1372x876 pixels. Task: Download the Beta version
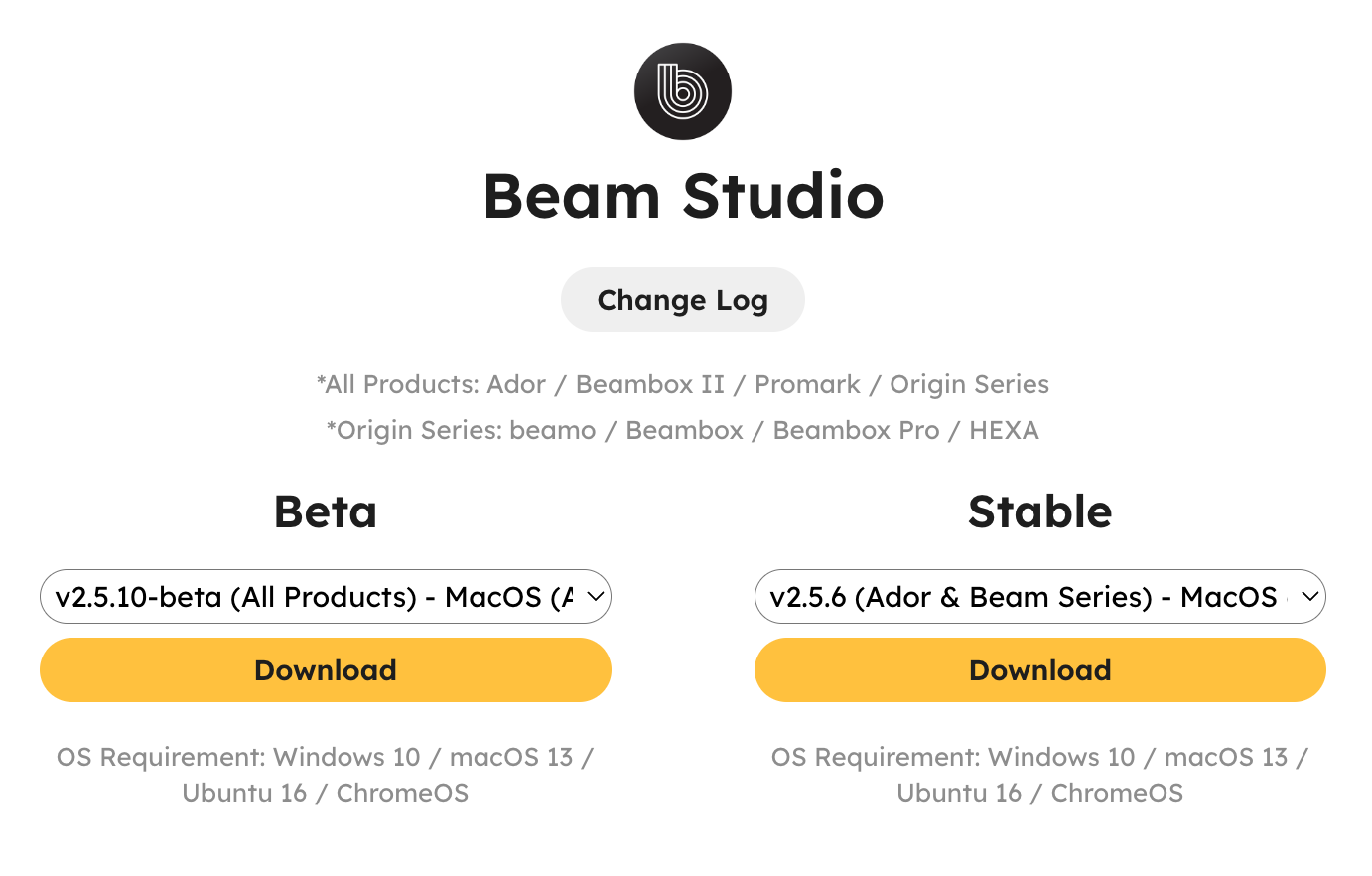(326, 670)
